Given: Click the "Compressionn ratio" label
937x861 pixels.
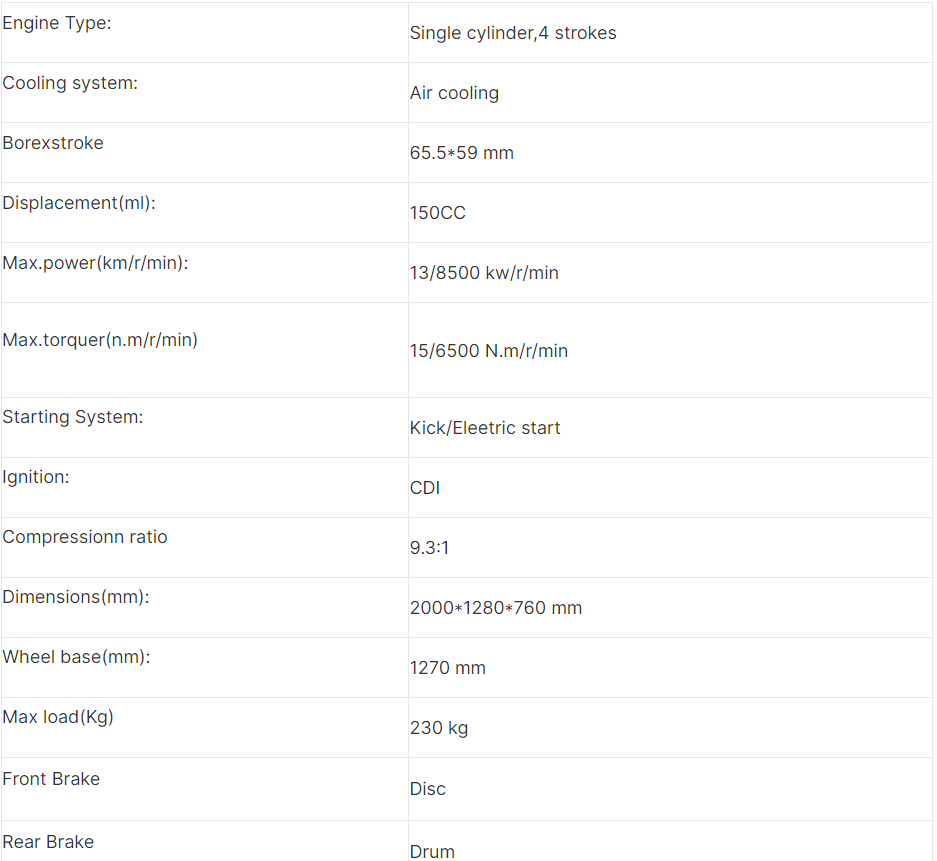Looking at the screenshot, I should pyautogui.click(x=85, y=537).
